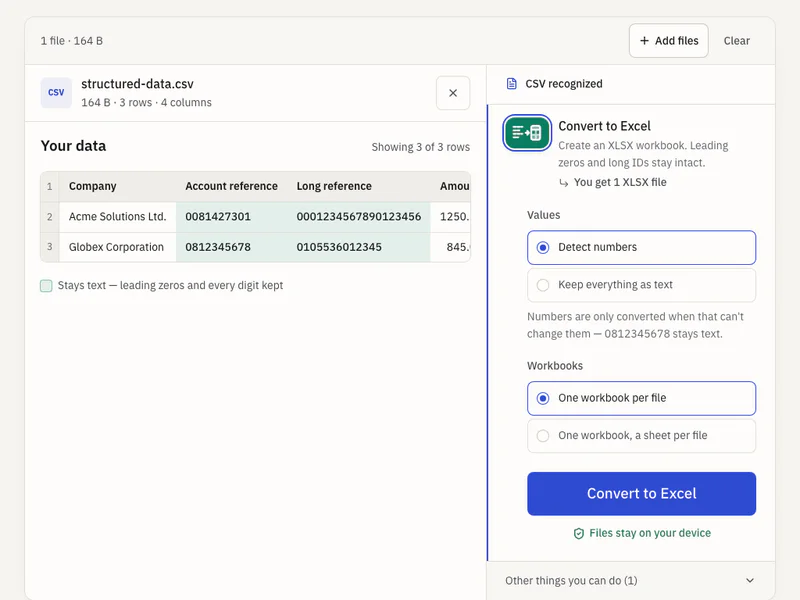Click the CSV file type badge
800x600 pixels.
56,93
